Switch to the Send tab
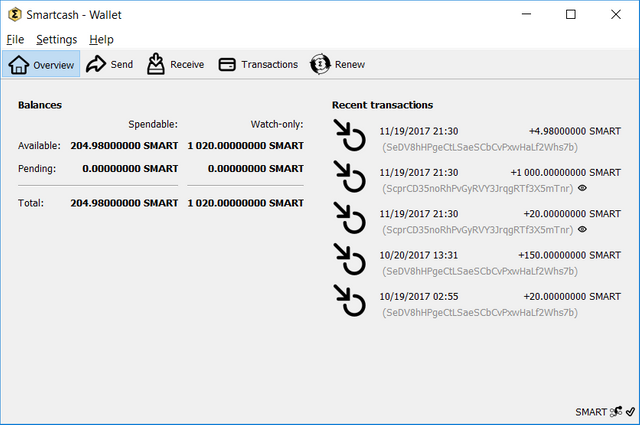Image resolution: width=640 pixels, height=425 pixels. pos(109,64)
